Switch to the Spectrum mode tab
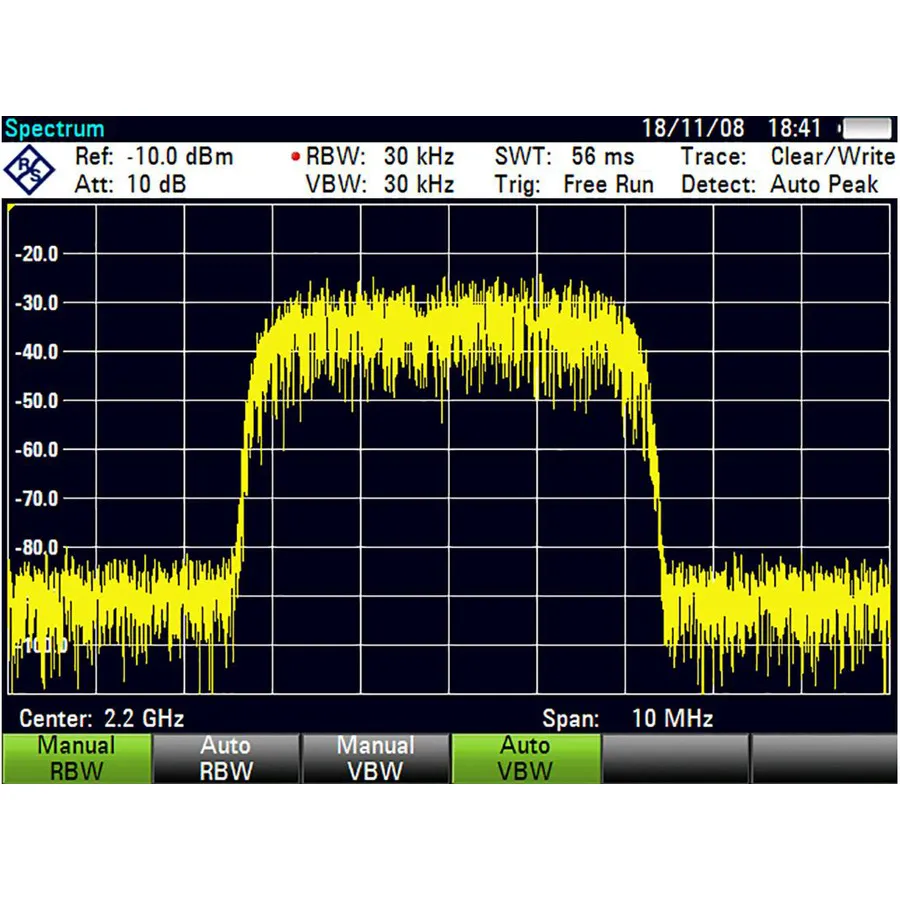900x900 pixels. point(53,128)
